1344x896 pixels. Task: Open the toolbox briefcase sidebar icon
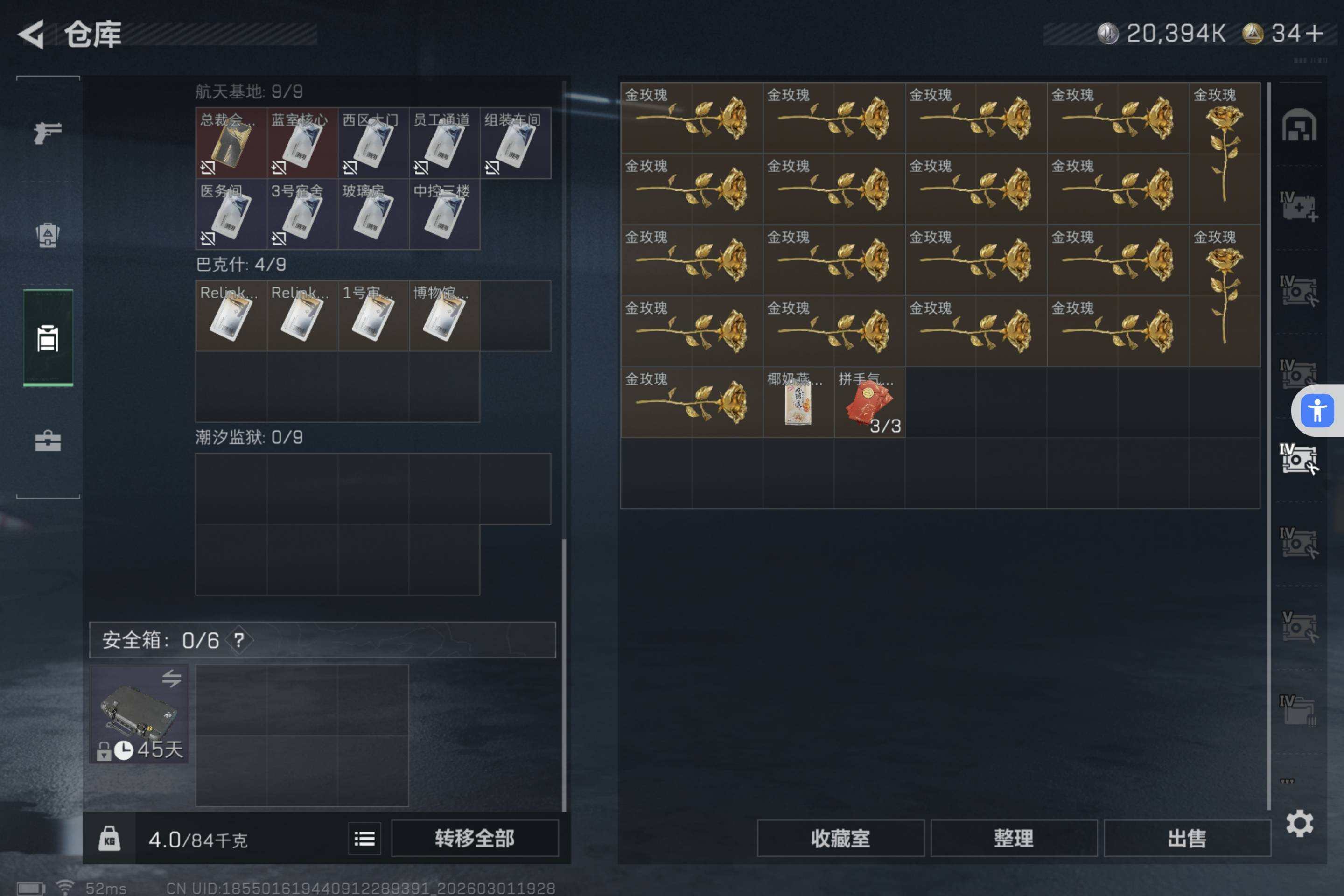click(x=48, y=441)
